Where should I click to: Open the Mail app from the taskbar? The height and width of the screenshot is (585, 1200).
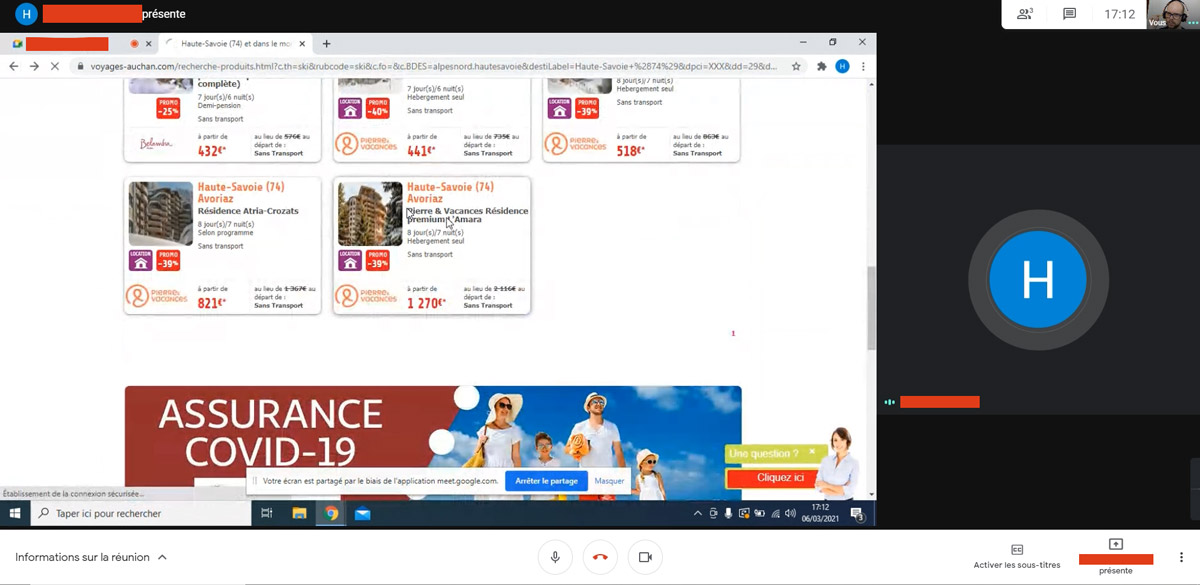362,513
